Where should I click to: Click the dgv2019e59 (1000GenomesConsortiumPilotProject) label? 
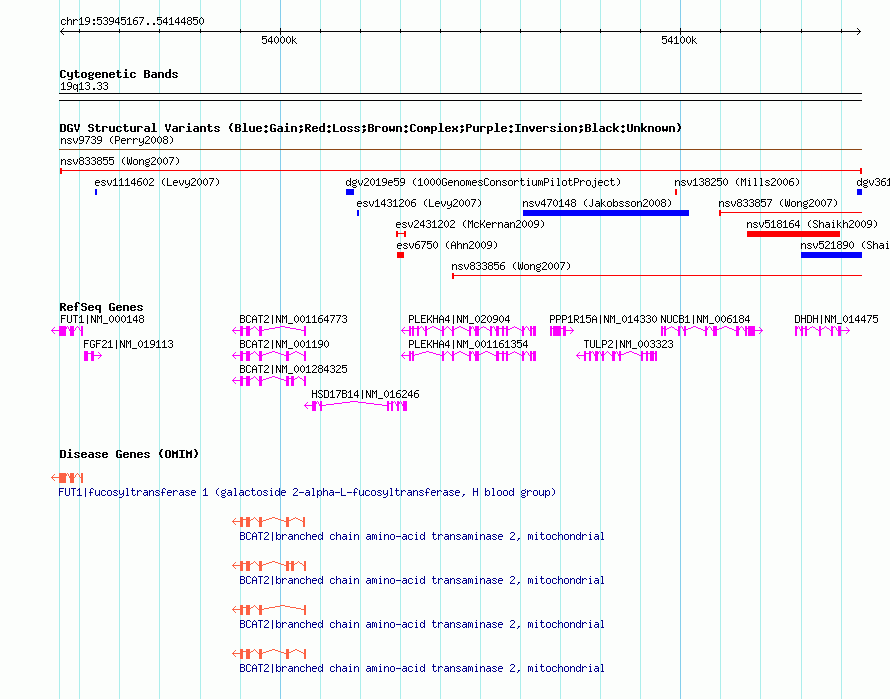click(x=483, y=182)
